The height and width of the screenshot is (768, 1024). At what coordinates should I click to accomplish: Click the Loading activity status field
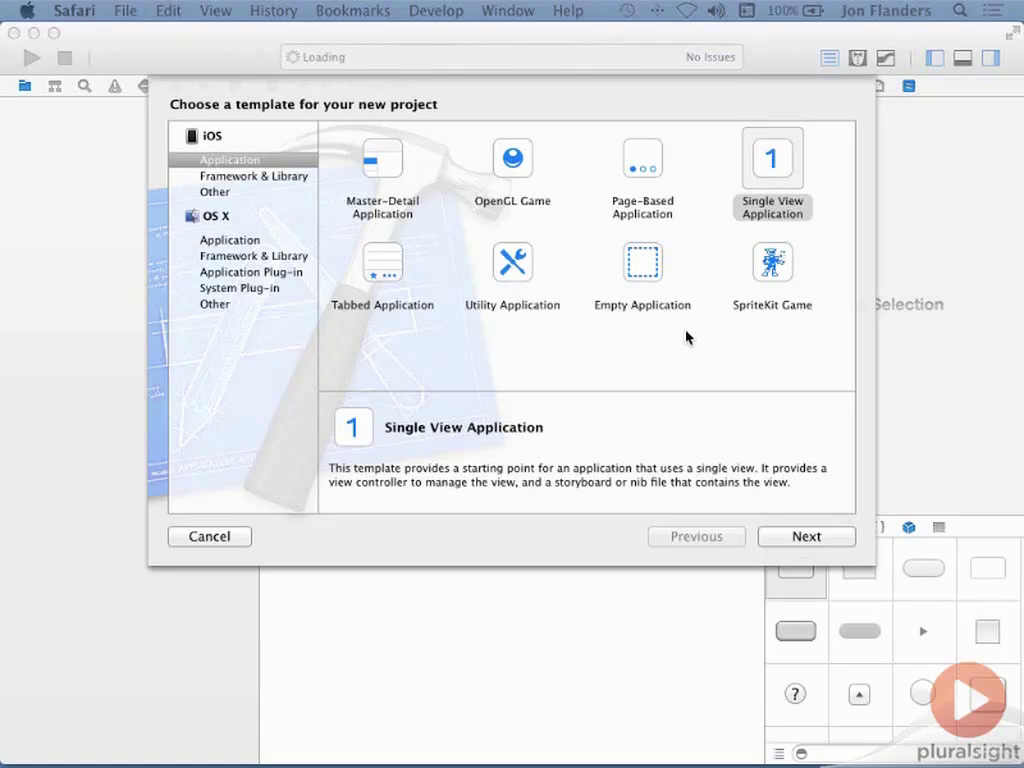coord(511,57)
